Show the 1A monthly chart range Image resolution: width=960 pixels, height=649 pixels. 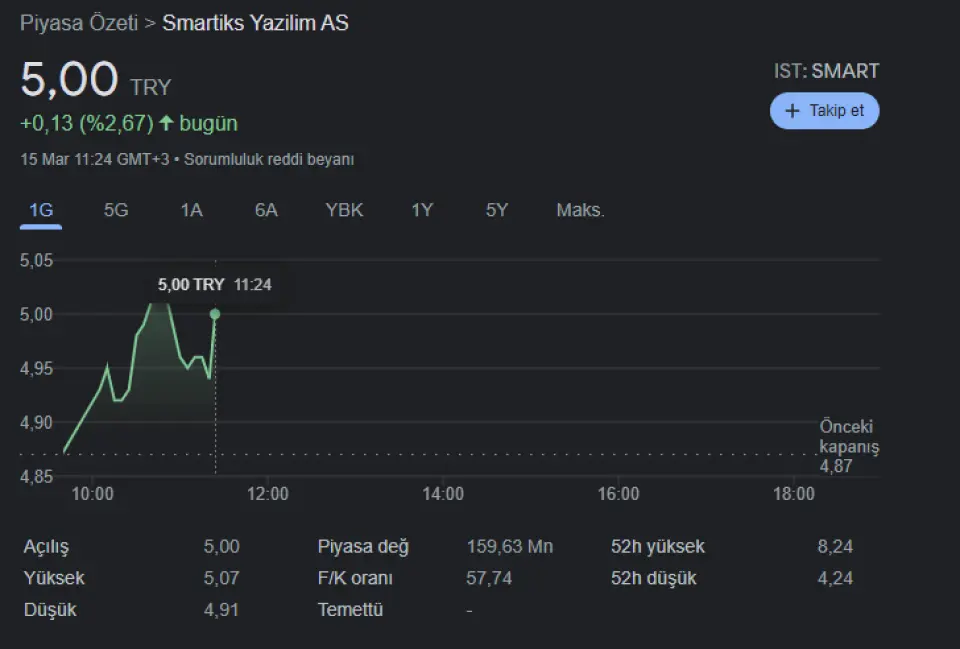point(191,210)
